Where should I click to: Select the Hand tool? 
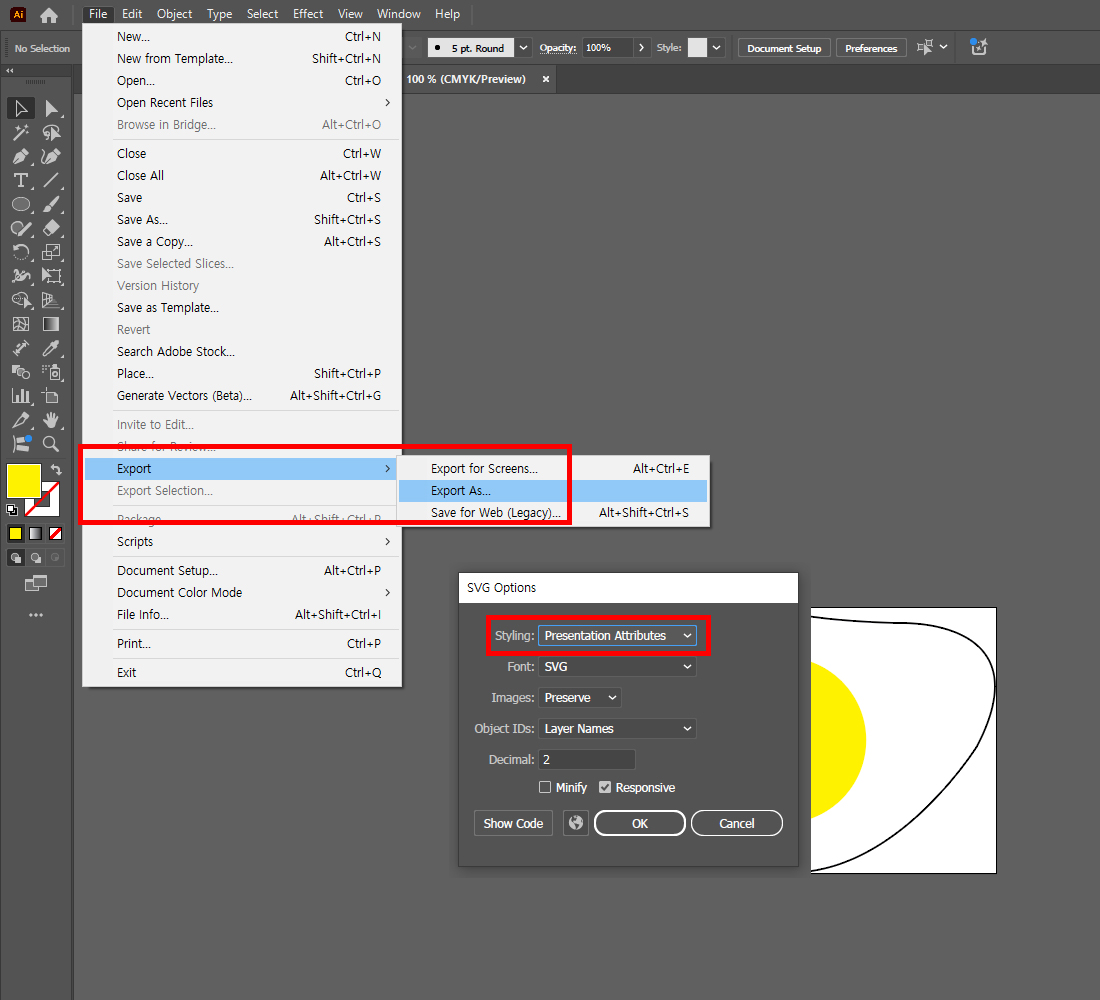[x=51, y=420]
